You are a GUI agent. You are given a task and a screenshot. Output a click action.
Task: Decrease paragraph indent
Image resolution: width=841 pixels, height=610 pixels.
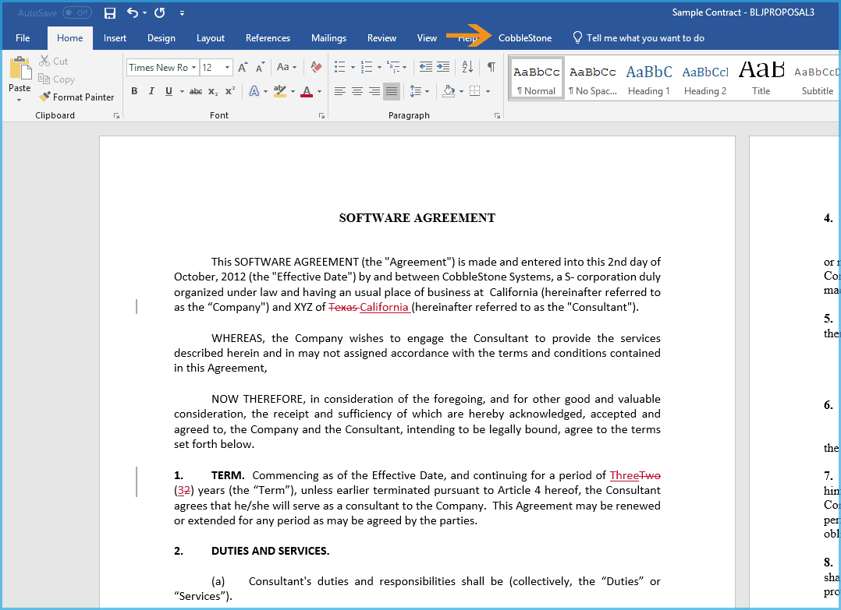click(x=425, y=67)
